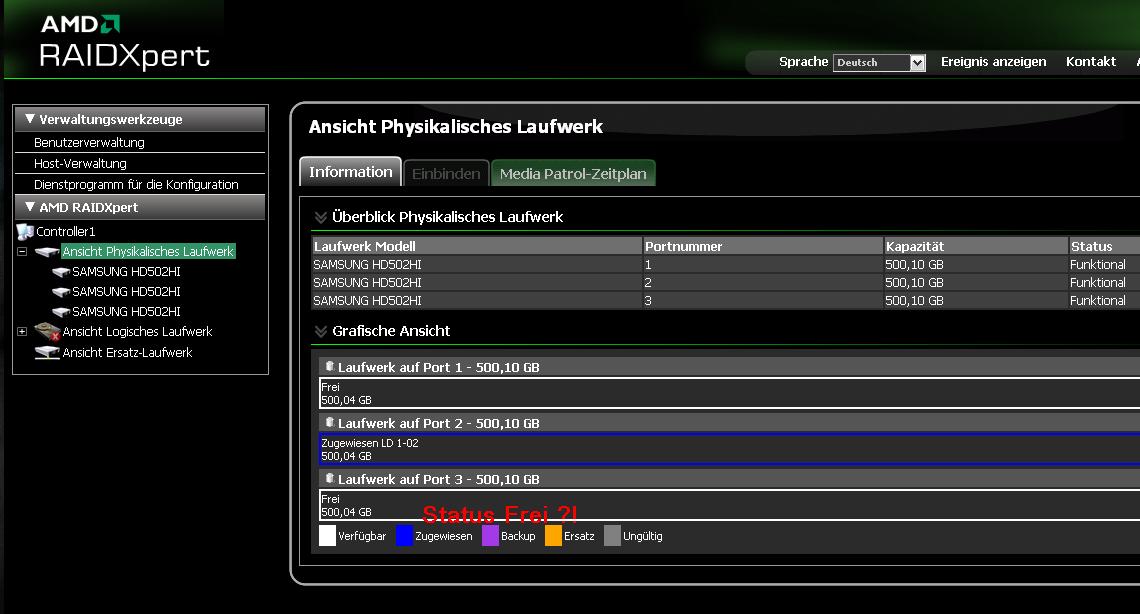Image resolution: width=1140 pixels, height=614 pixels.
Task: Switch to the Einbinden tab
Action: tap(446, 174)
